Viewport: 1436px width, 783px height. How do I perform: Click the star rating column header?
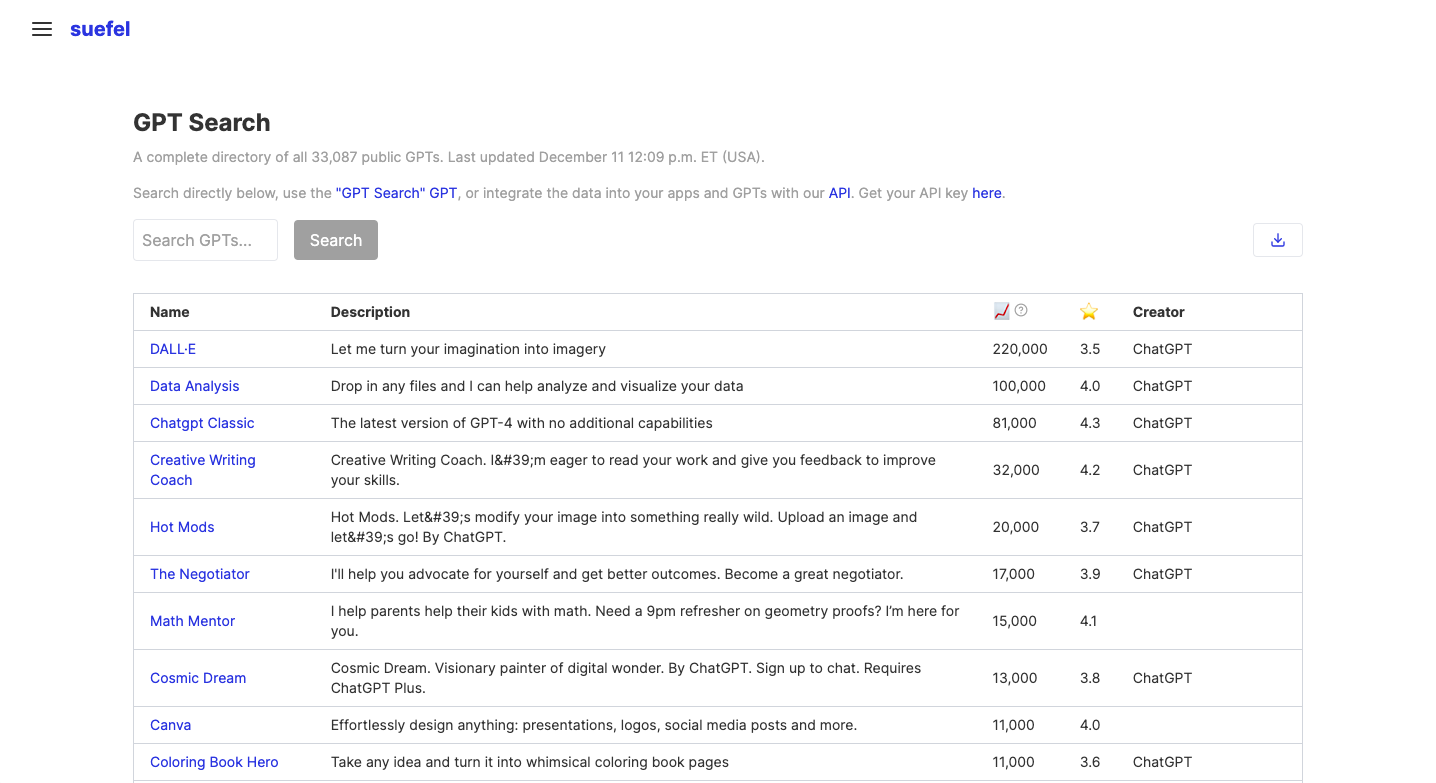[1089, 312]
